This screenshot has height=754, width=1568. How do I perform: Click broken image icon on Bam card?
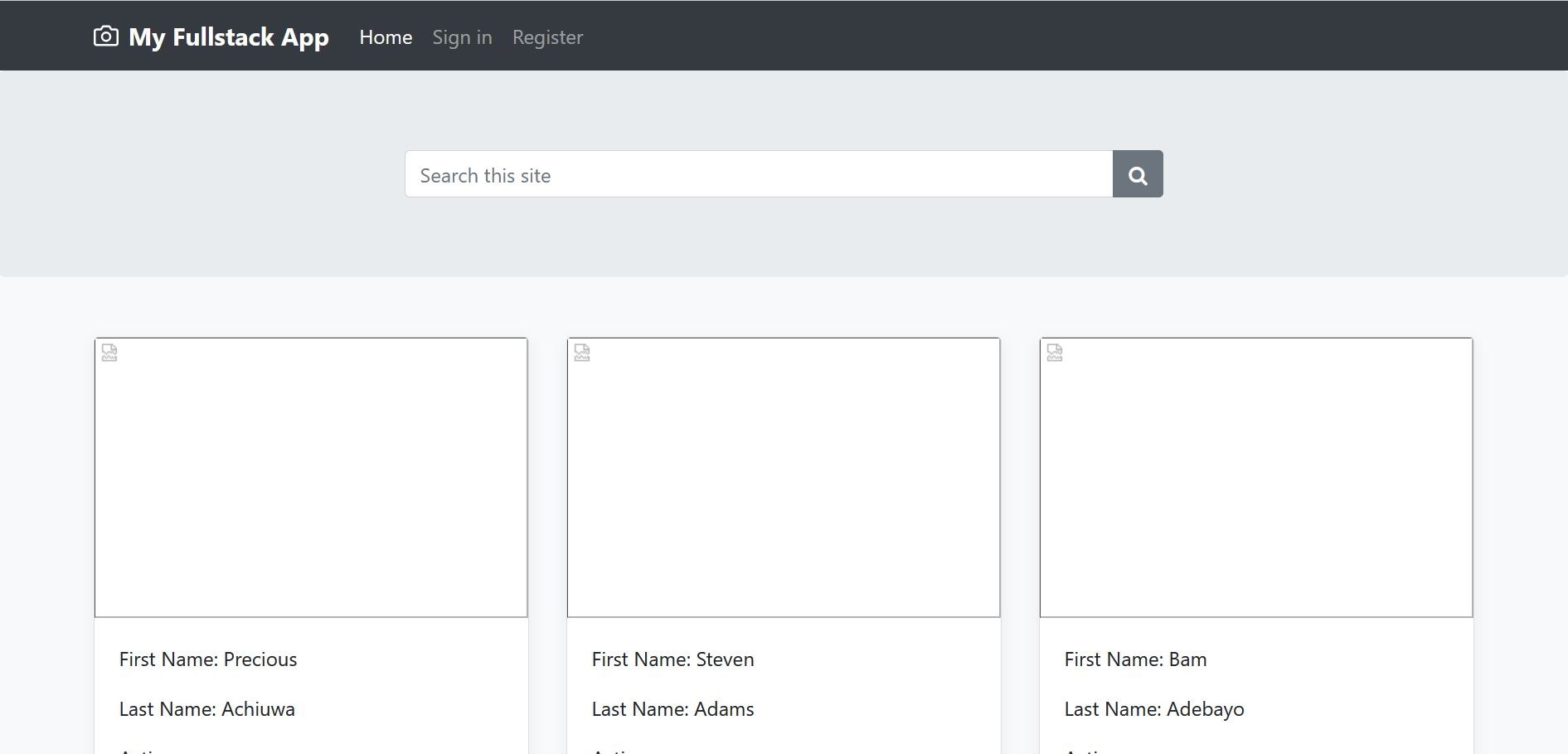1055,353
